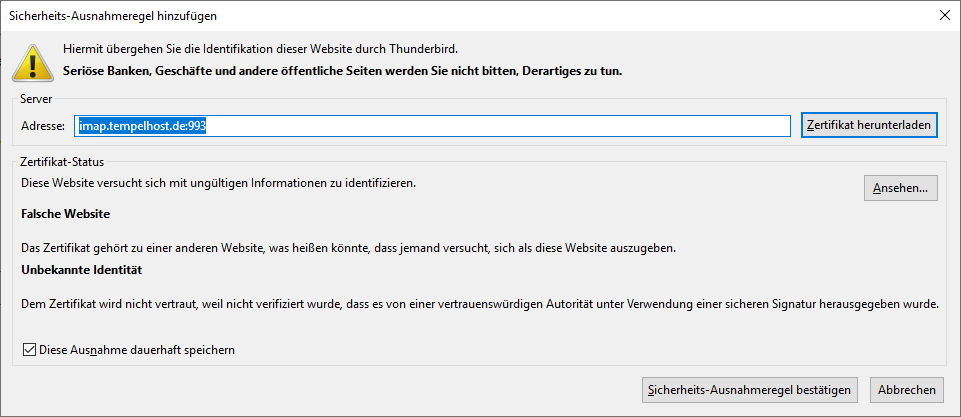Click the 'Das Zertifikat gehört' explanation text

[x=348, y=247]
